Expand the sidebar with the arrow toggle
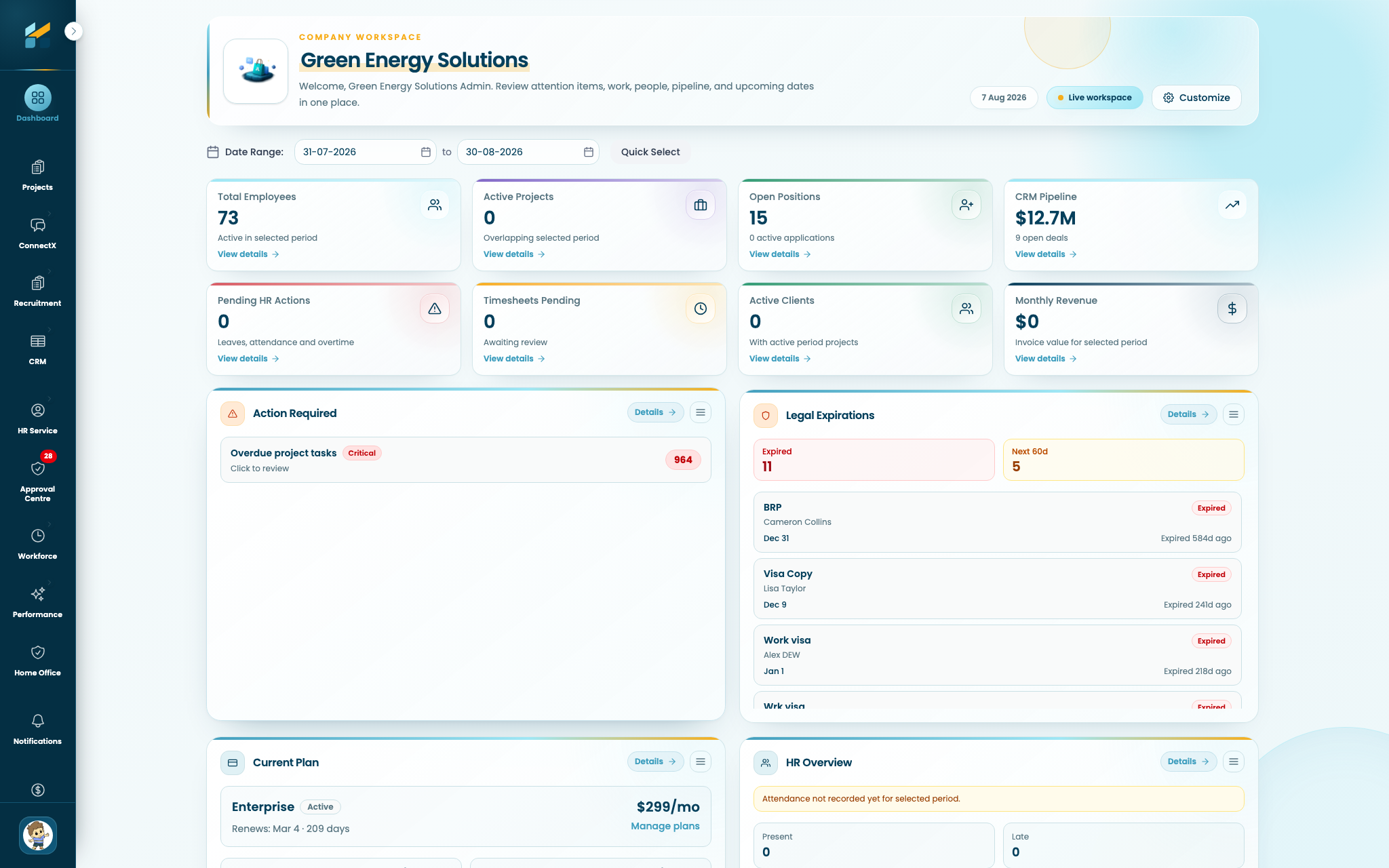This screenshot has width=1389, height=868. coord(73,31)
